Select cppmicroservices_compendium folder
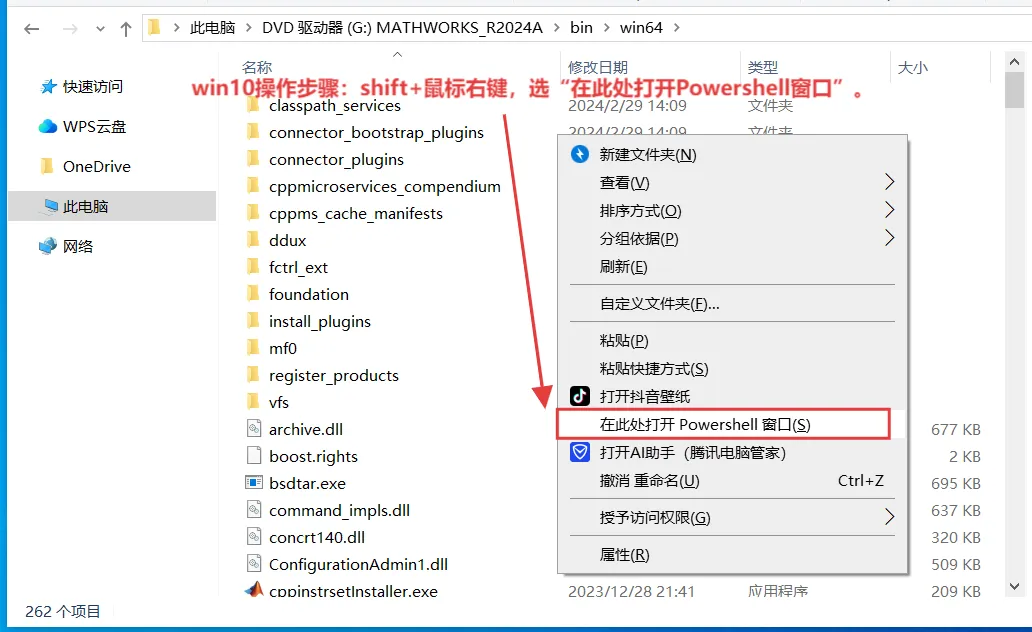The image size is (1032, 632). 384,186
